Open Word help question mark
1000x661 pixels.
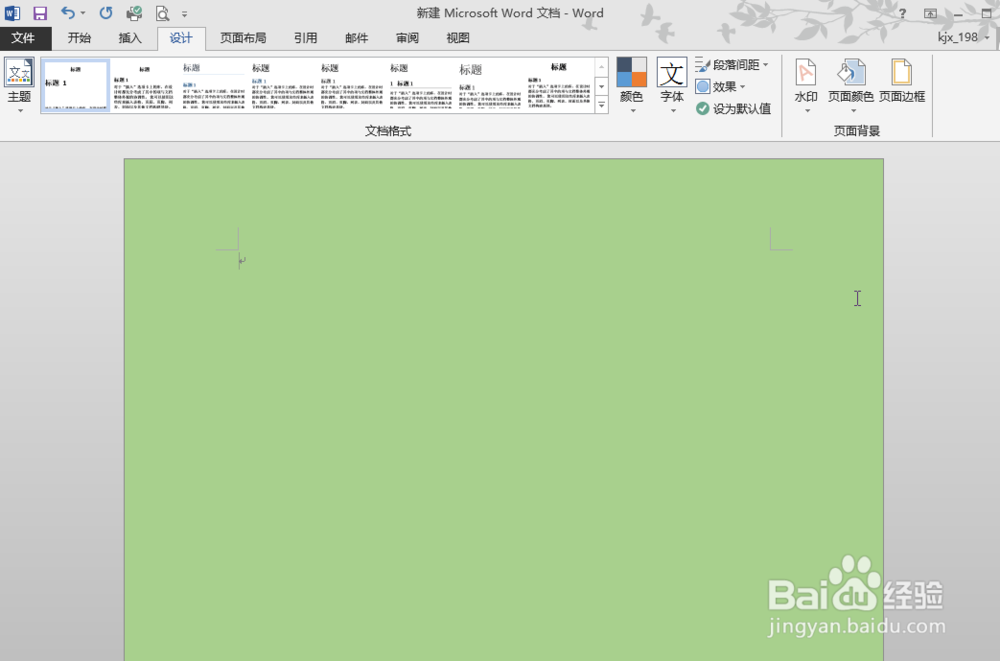[902, 13]
